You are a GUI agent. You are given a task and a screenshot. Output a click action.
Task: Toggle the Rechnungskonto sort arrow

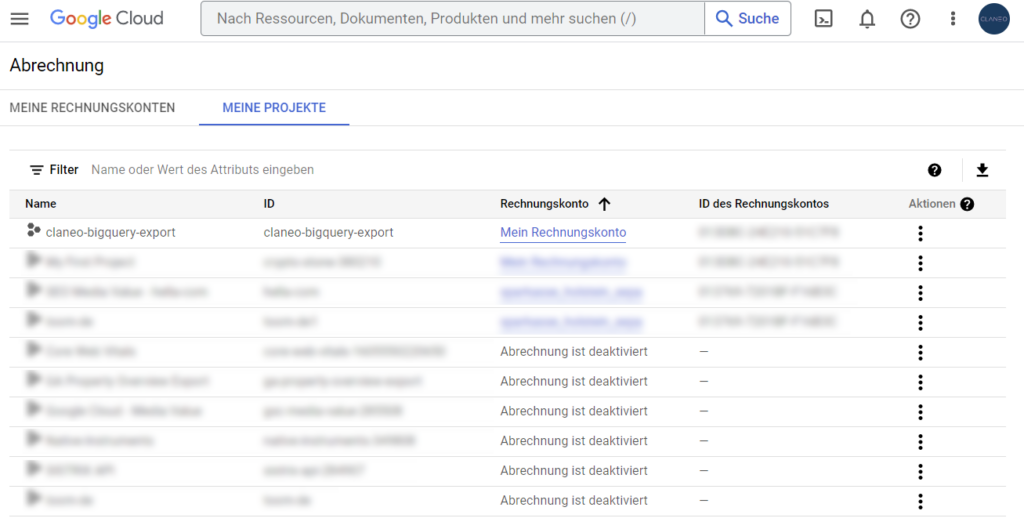tap(604, 204)
